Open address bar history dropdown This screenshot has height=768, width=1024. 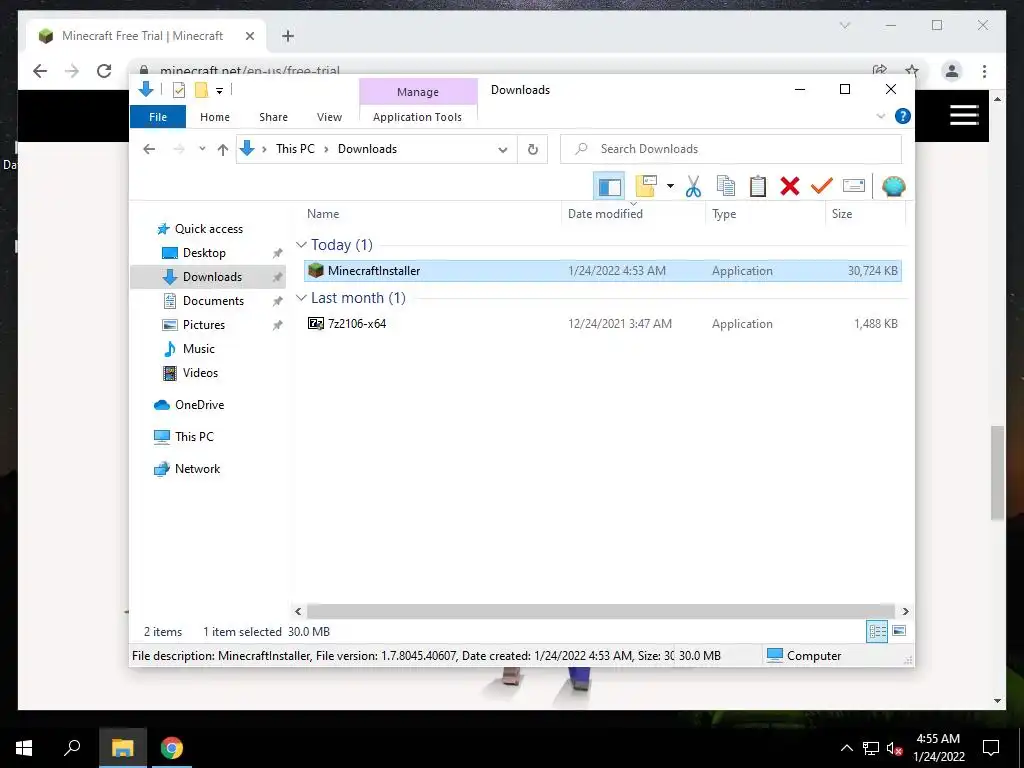[503, 150]
